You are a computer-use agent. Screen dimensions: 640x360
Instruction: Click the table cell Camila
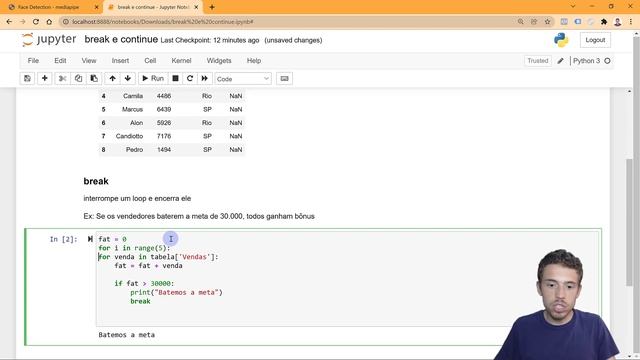pyautogui.click(x=133, y=96)
